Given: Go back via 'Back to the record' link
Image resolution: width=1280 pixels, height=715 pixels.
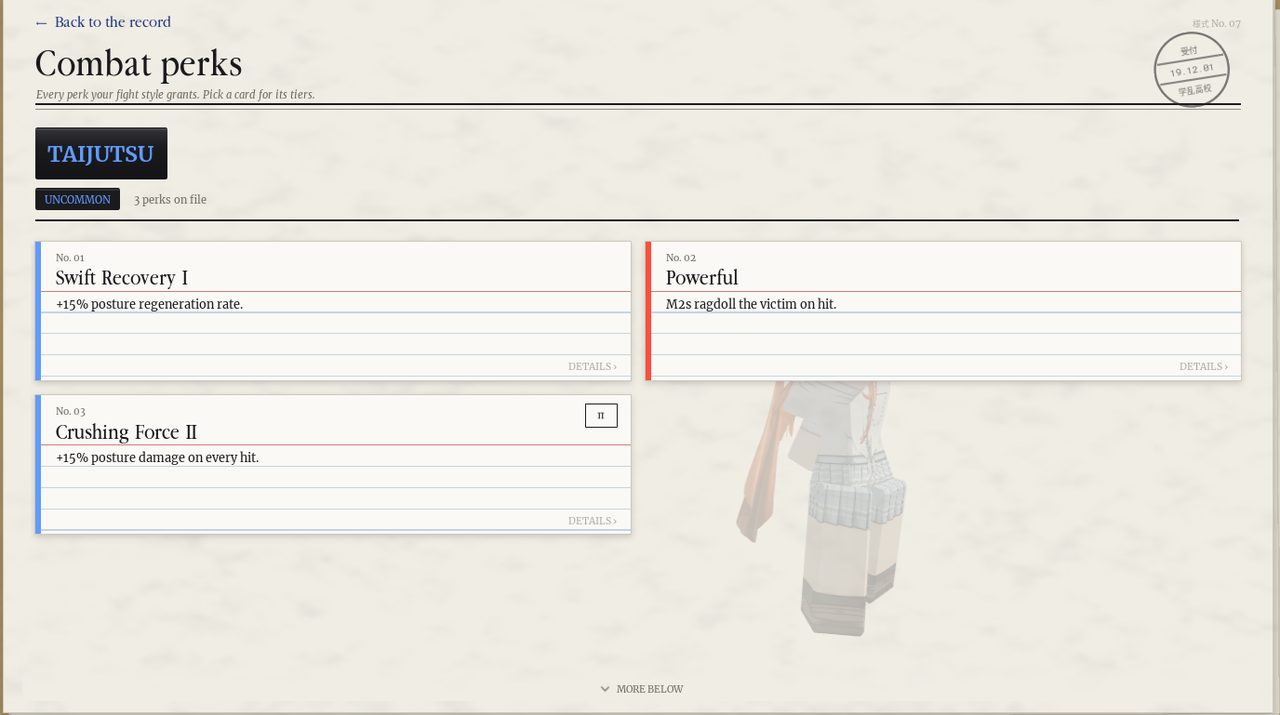Looking at the screenshot, I should pyautogui.click(x=103, y=22).
